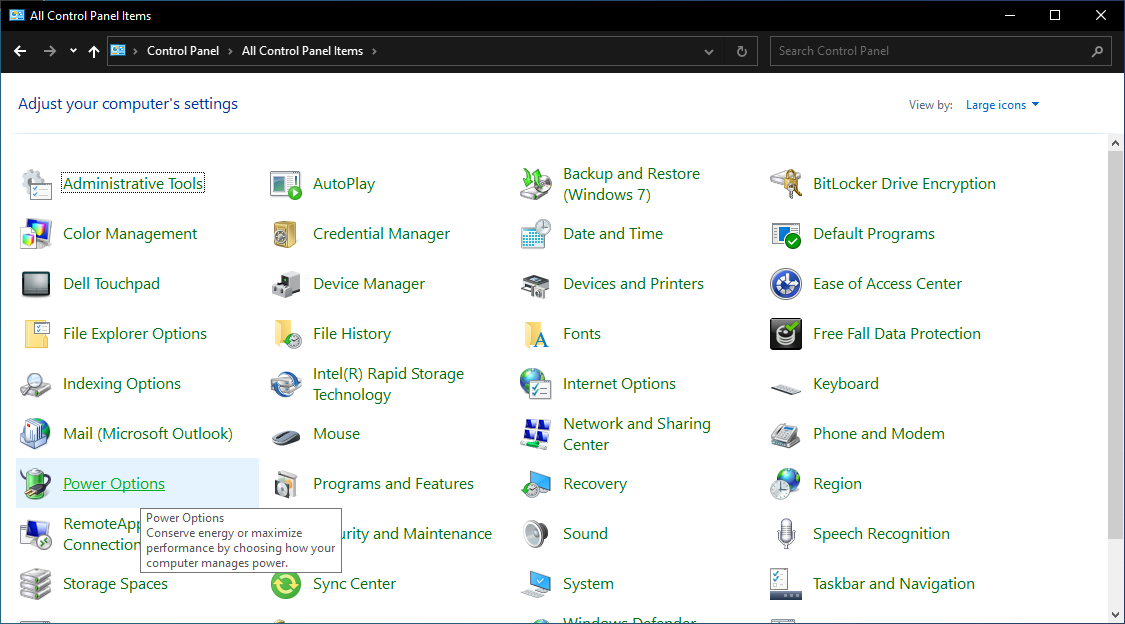The height and width of the screenshot is (624, 1125).
Task: Open the Free Fall Data Protection icon
Action: click(x=786, y=334)
